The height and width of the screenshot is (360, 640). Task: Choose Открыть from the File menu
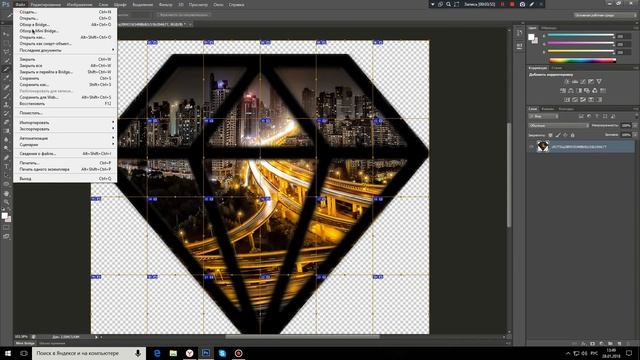point(65,18)
